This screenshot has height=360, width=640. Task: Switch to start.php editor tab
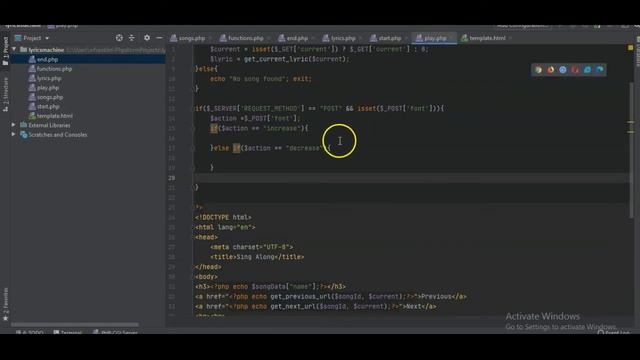386,38
